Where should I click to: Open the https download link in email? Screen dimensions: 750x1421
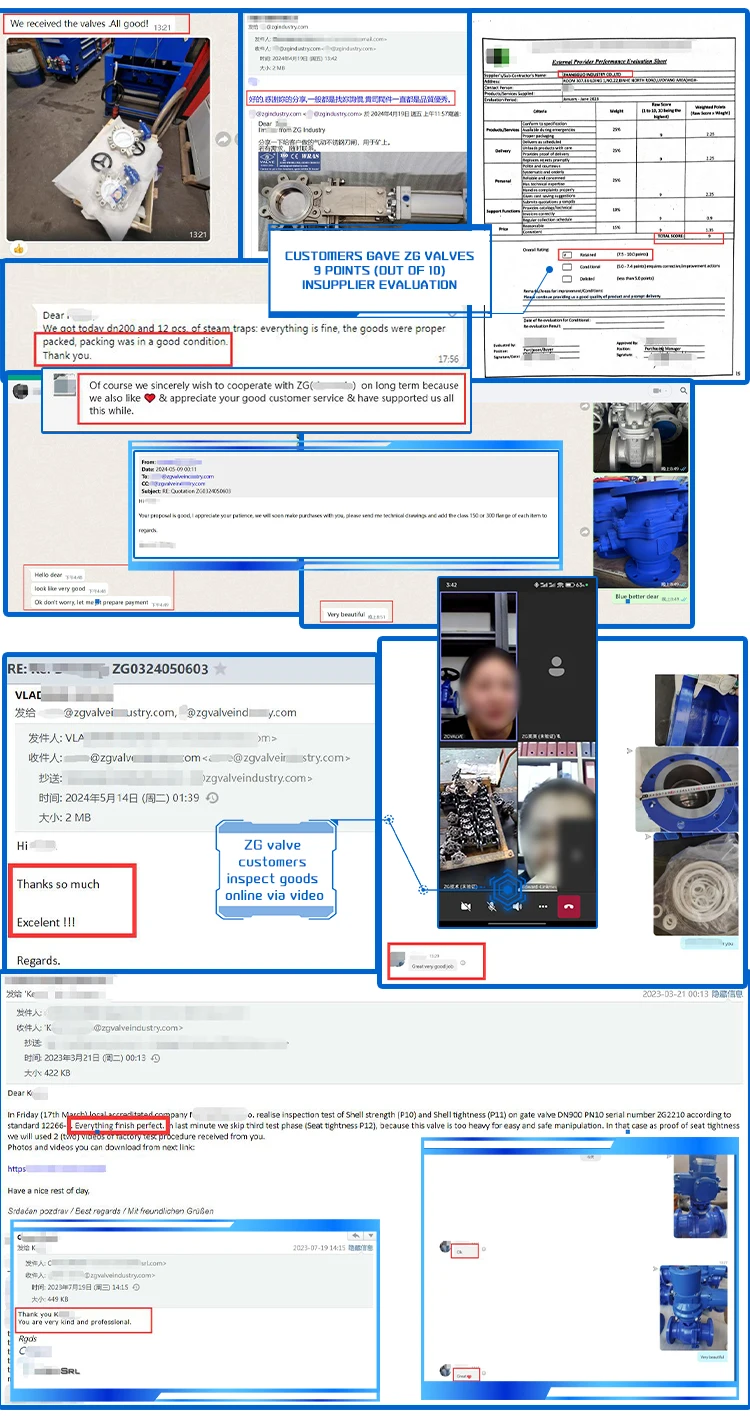coord(57,1168)
